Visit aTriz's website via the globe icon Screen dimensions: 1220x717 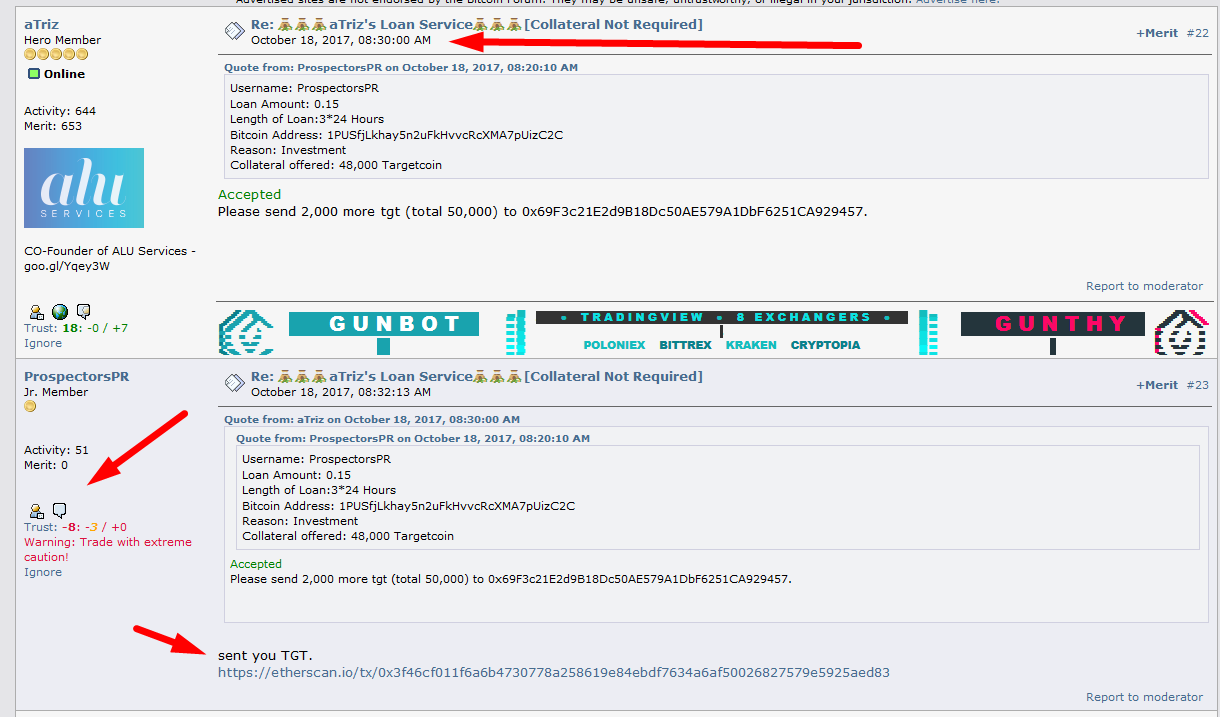pos(60,312)
